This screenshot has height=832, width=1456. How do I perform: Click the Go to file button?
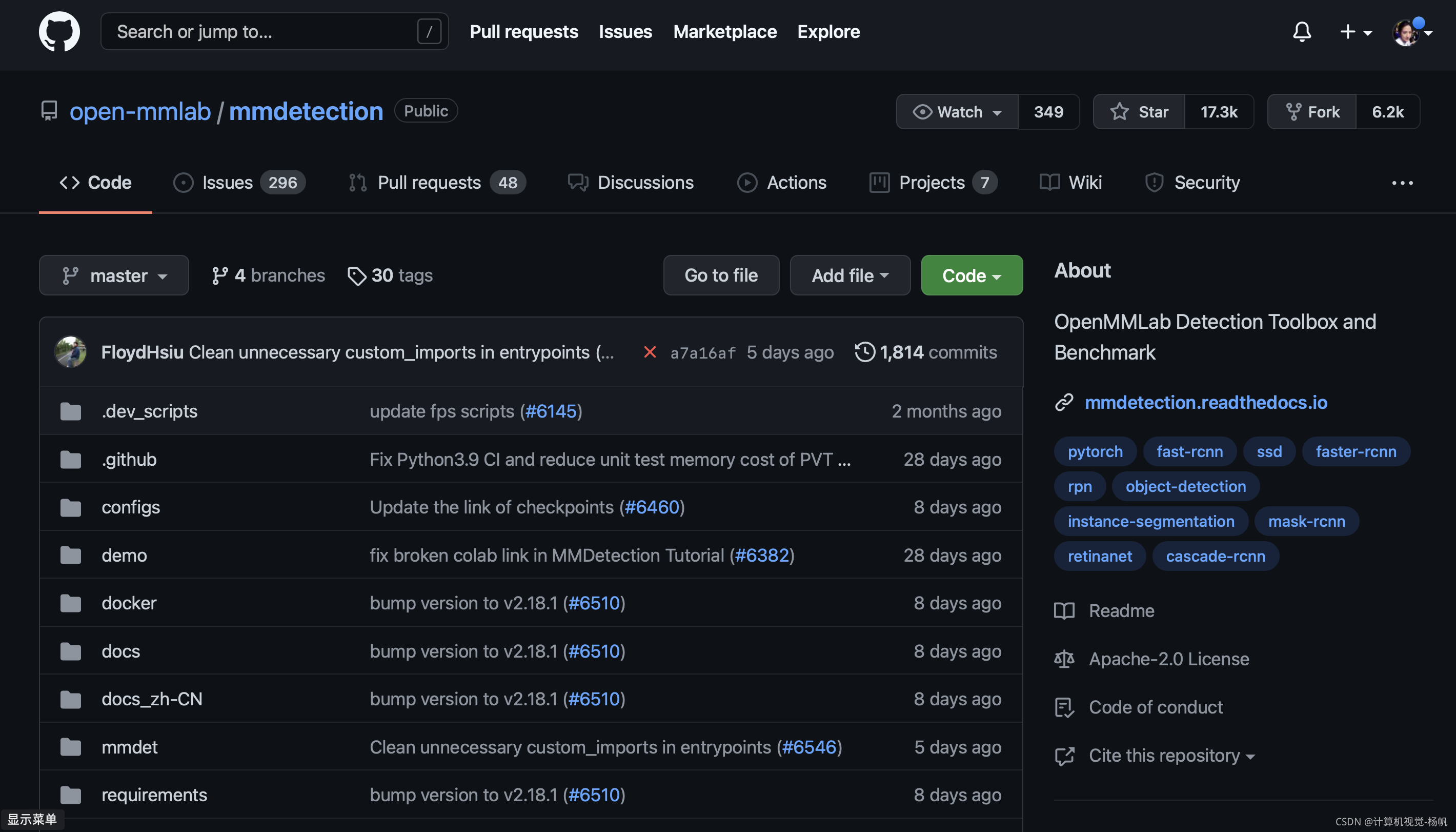[x=721, y=275]
